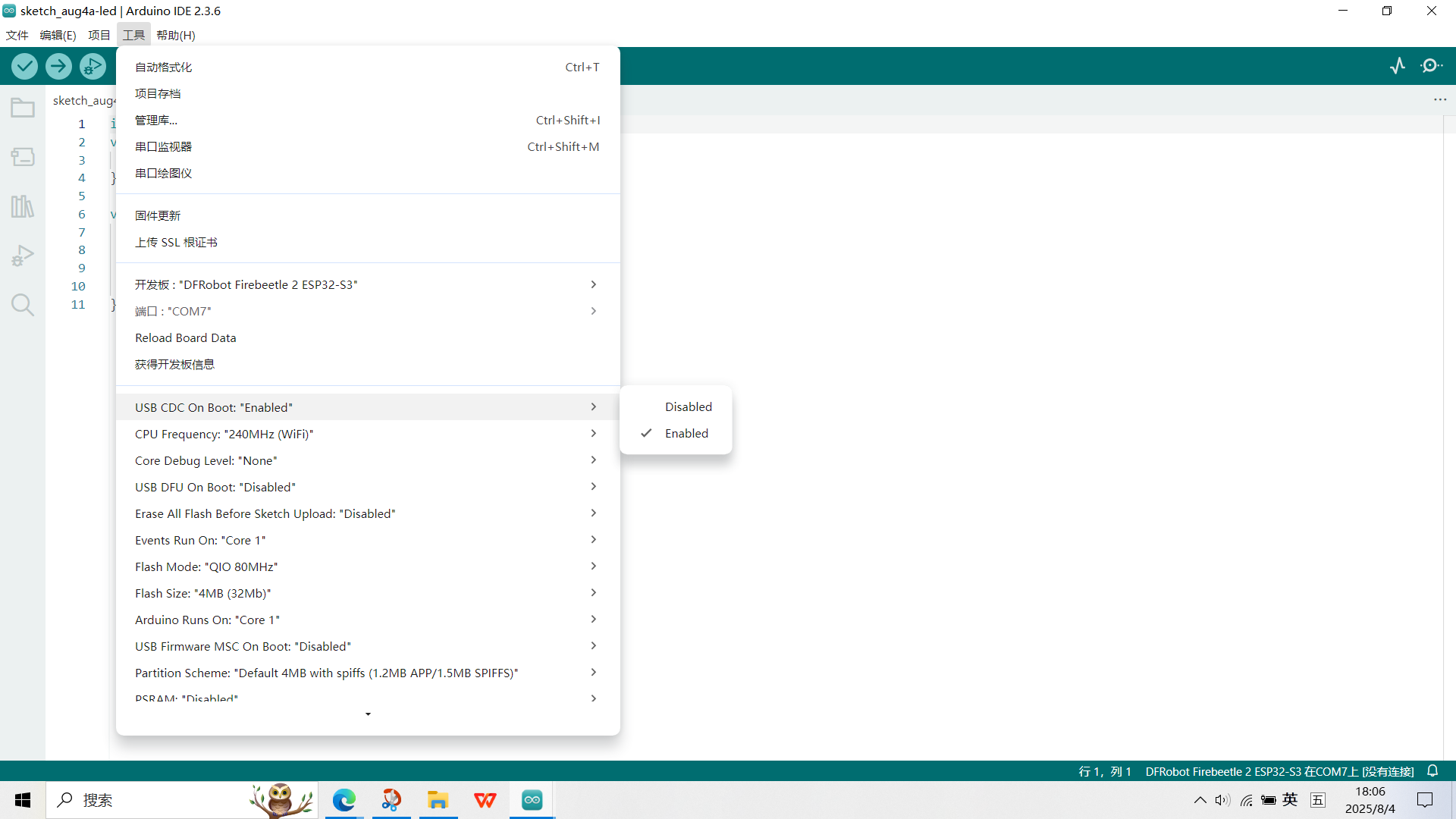Screen dimensions: 1456x819
Task: Open the 项目 menu
Action: click(x=99, y=35)
